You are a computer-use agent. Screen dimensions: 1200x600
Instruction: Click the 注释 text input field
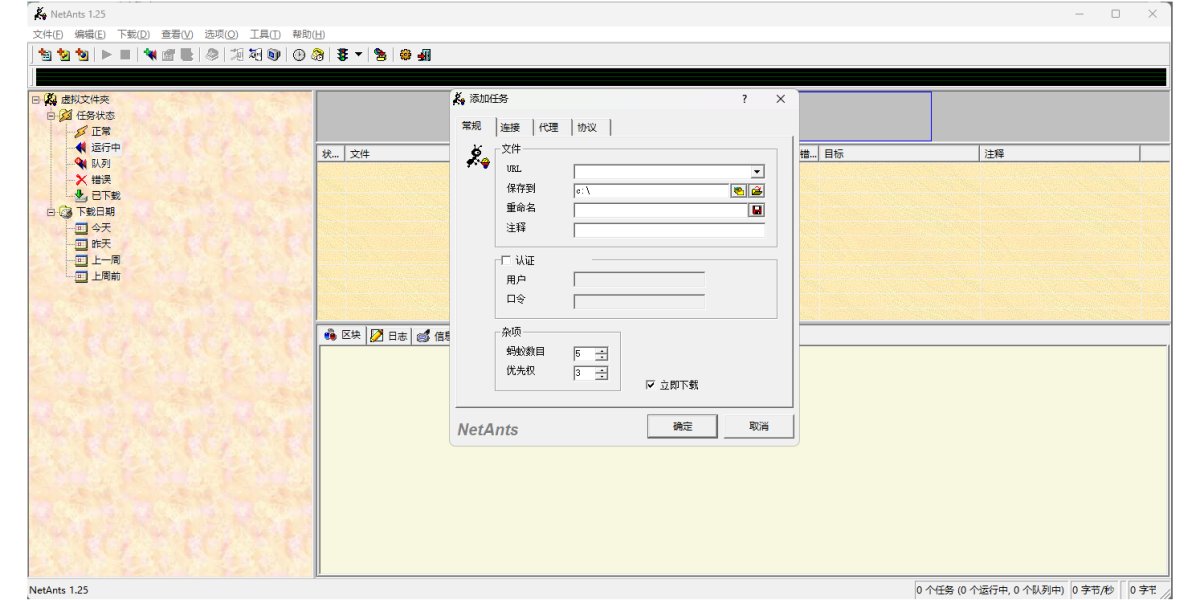pyautogui.click(x=668, y=230)
